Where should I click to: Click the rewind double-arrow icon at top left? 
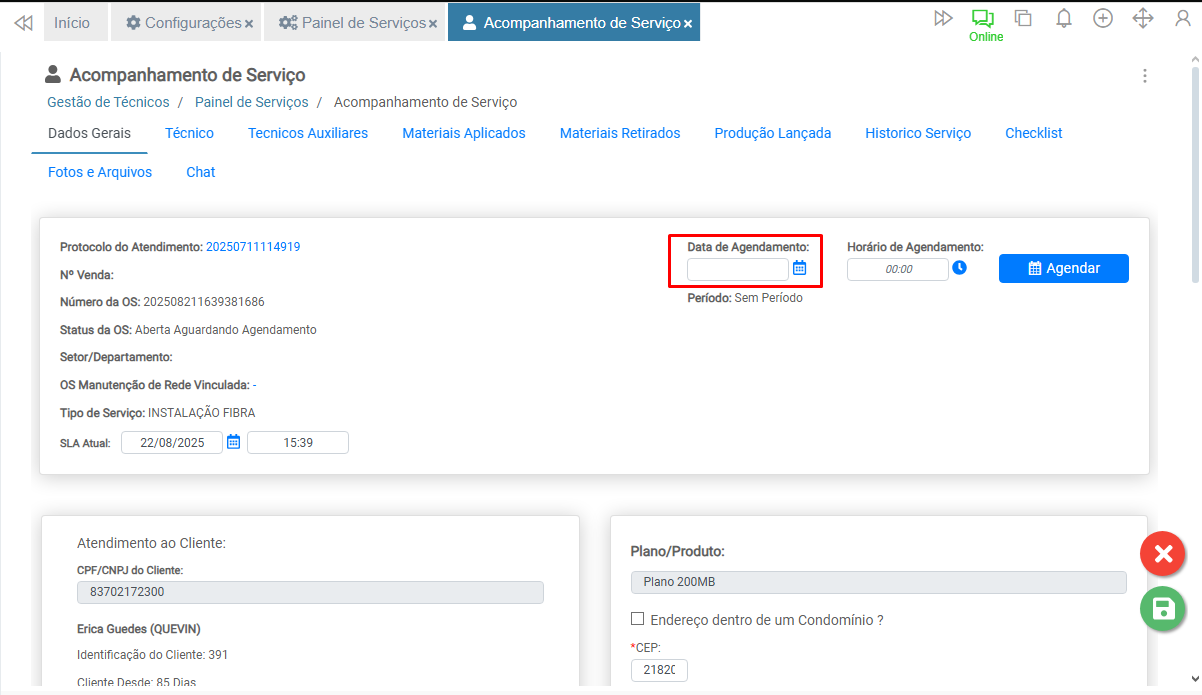[22, 22]
